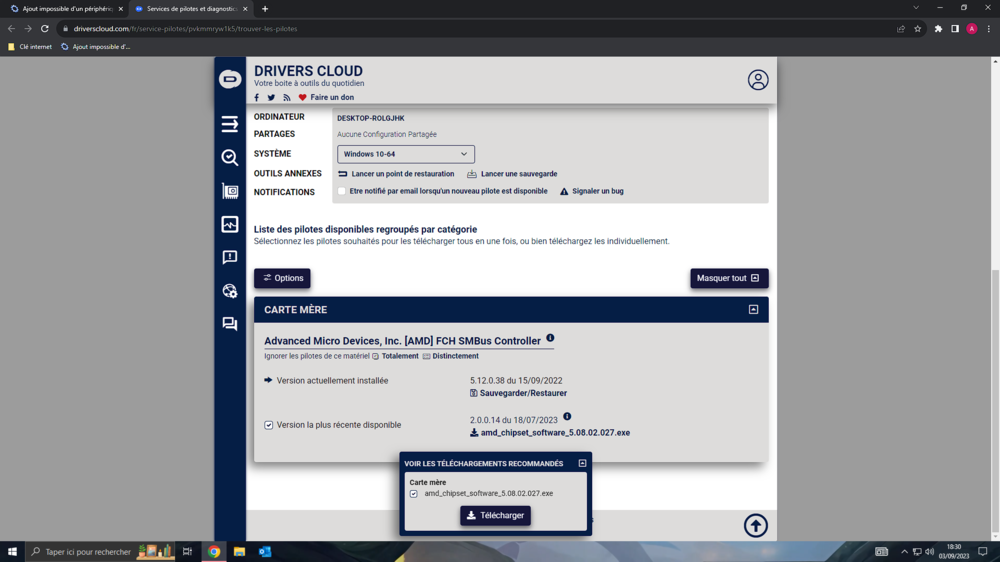Visit the Facebook page icon
This screenshot has width=1000, height=562.
(x=256, y=98)
